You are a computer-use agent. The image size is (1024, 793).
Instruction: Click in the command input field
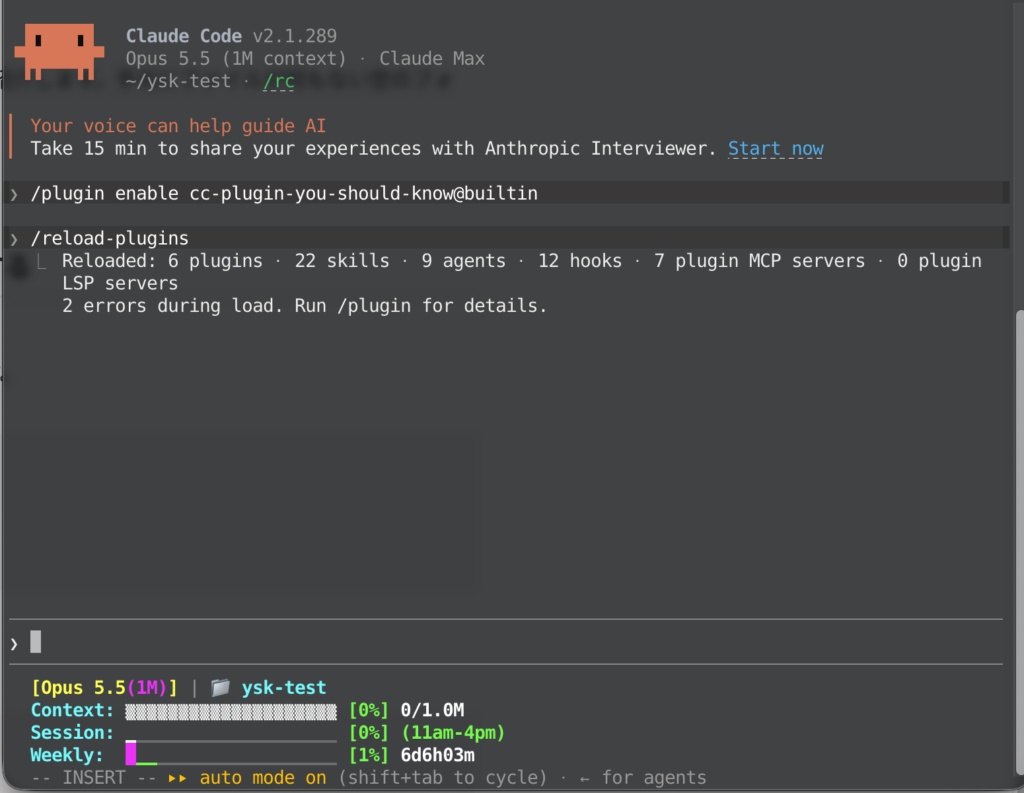click(506, 642)
